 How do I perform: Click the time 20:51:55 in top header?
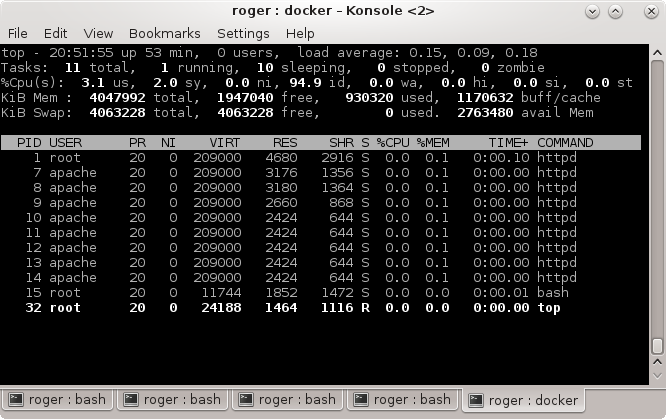pos(81,53)
